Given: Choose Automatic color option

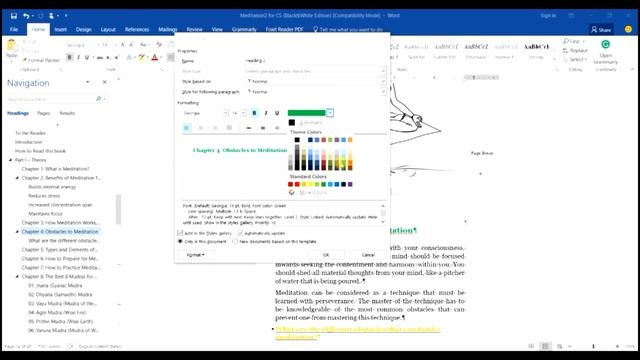Looking at the screenshot, I should (311, 122).
